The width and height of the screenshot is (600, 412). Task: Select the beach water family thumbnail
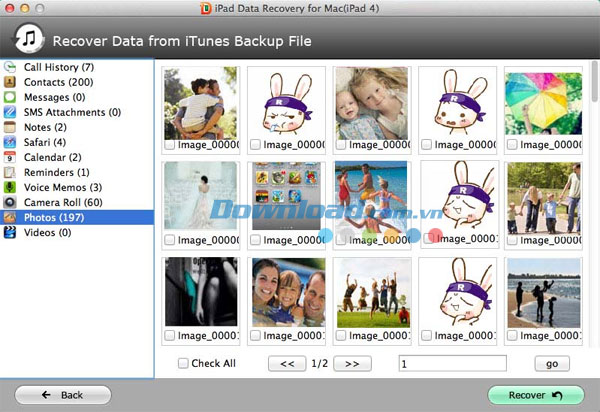pyautogui.click(x=371, y=197)
